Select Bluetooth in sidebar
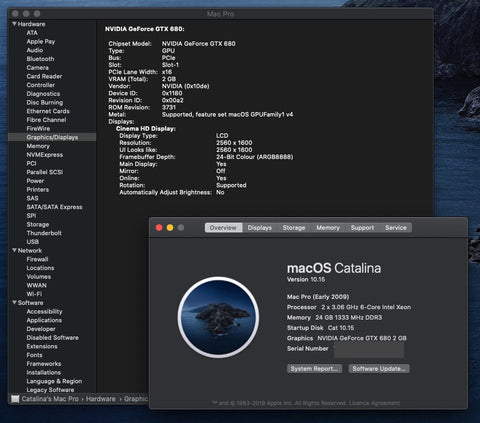The image size is (480, 423). [40, 59]
